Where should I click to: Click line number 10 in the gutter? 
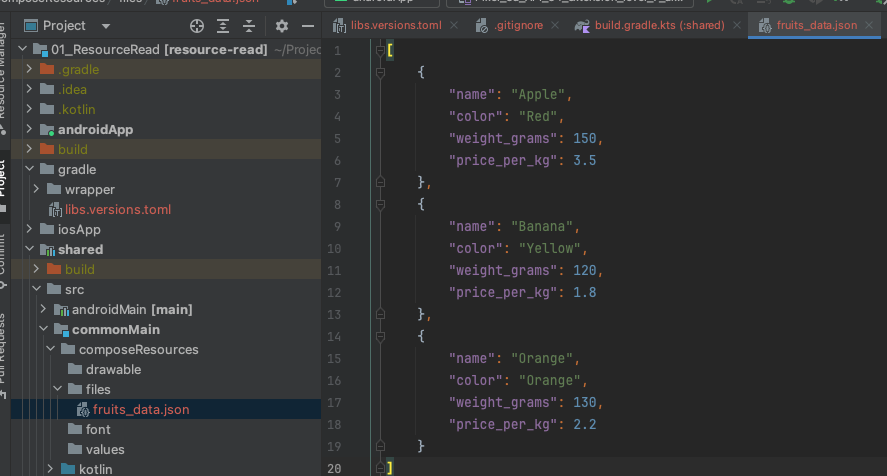[x=334, y=248]
